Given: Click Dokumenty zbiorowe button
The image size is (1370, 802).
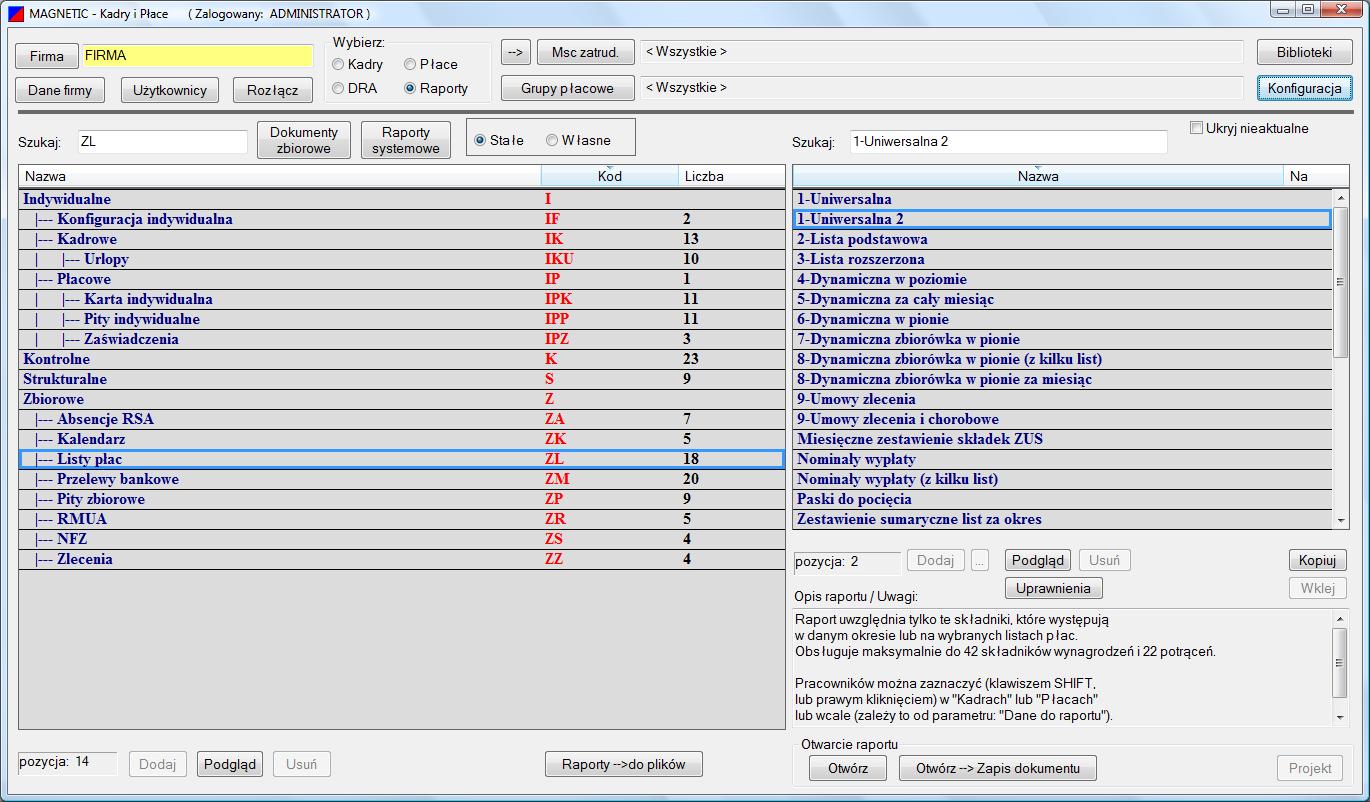Looking at the screenshot, I should click(304, 140).
